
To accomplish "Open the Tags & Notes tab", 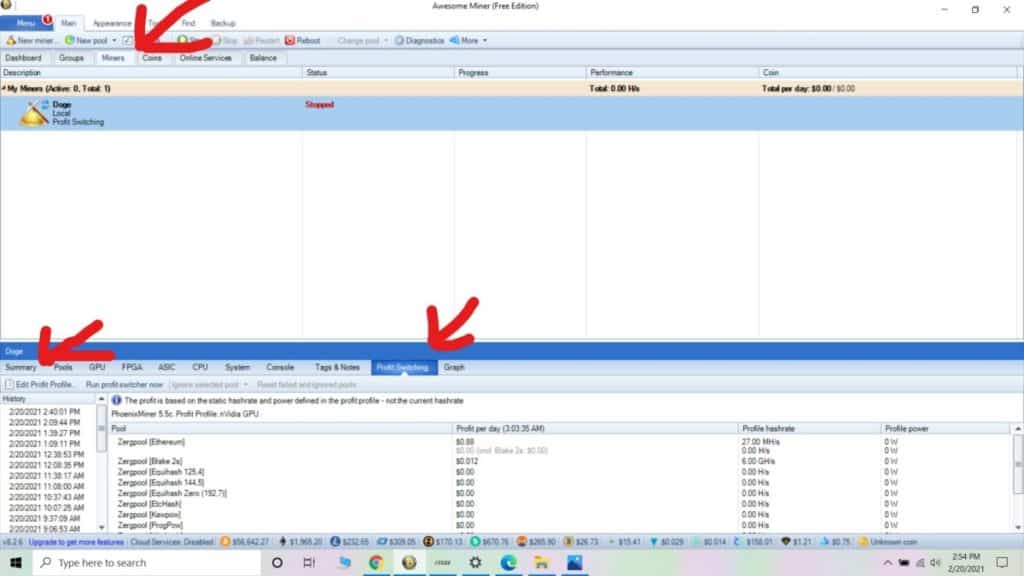I will (x=337, y=368).
